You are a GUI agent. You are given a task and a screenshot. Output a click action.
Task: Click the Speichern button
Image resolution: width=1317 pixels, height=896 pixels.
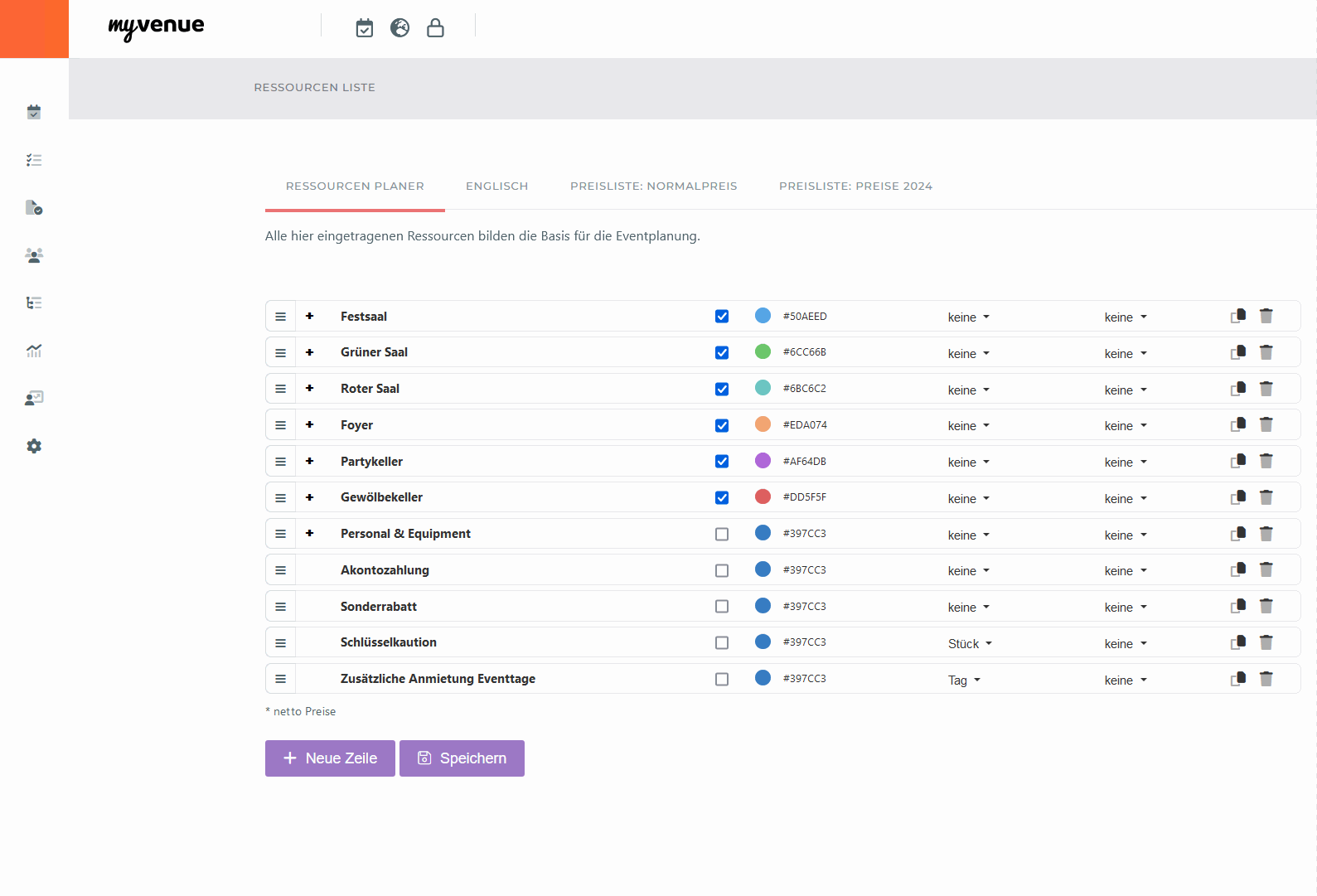tap(462, 758)
